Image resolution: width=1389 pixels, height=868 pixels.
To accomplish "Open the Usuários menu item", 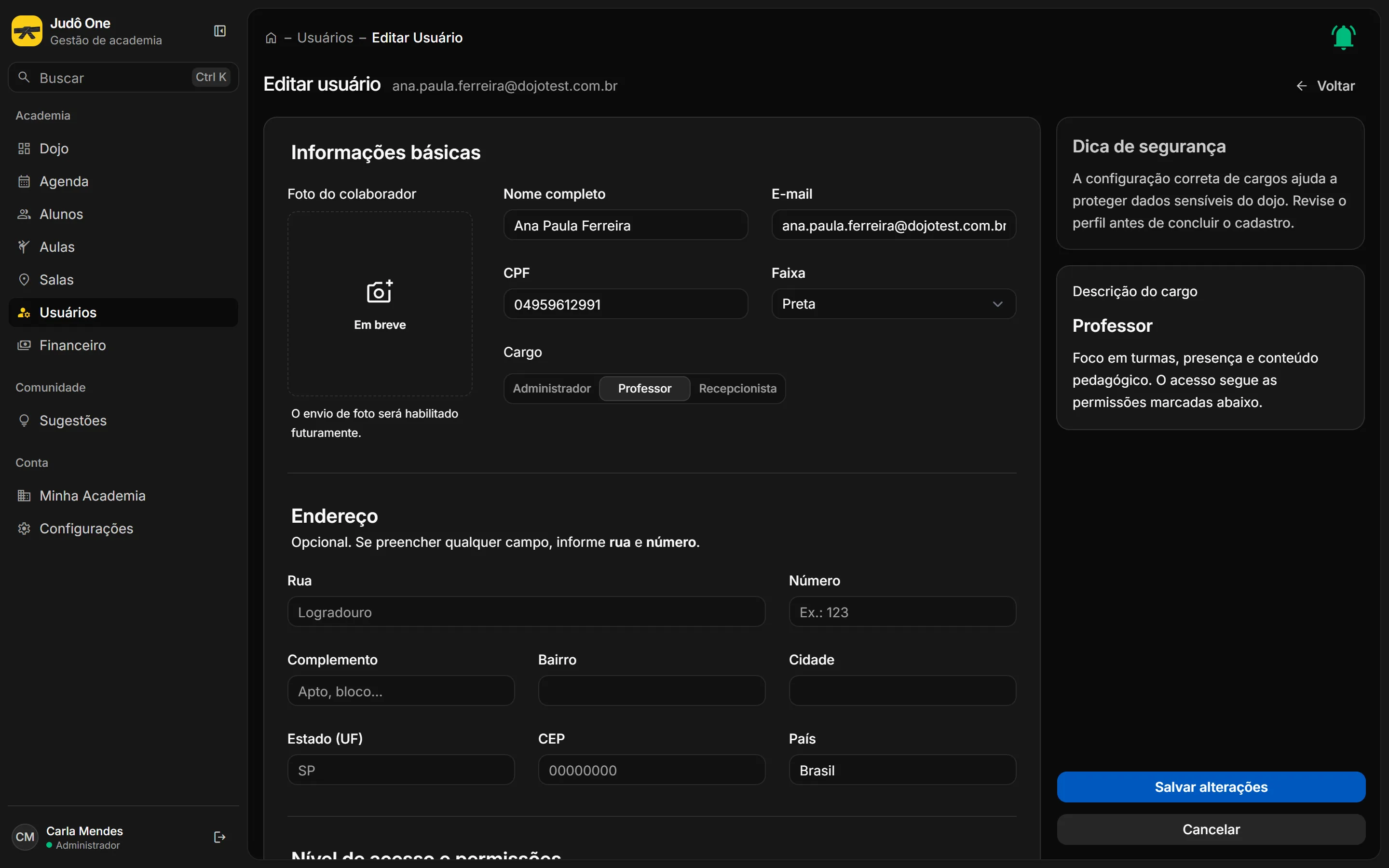I will [123, 312].
